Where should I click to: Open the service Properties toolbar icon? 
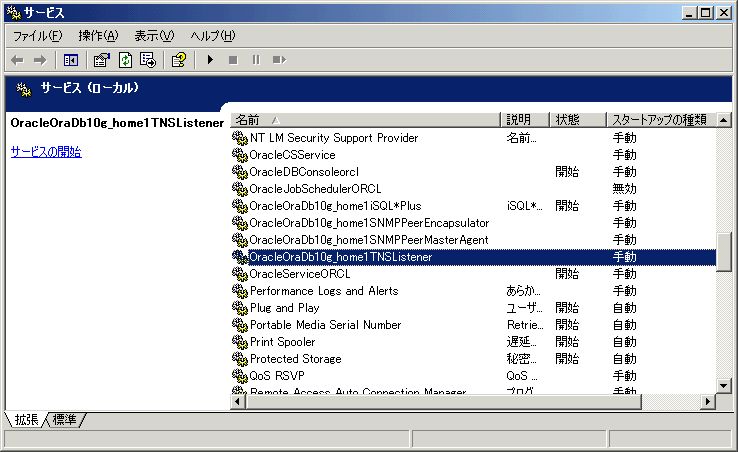click(x=101, y=60)
